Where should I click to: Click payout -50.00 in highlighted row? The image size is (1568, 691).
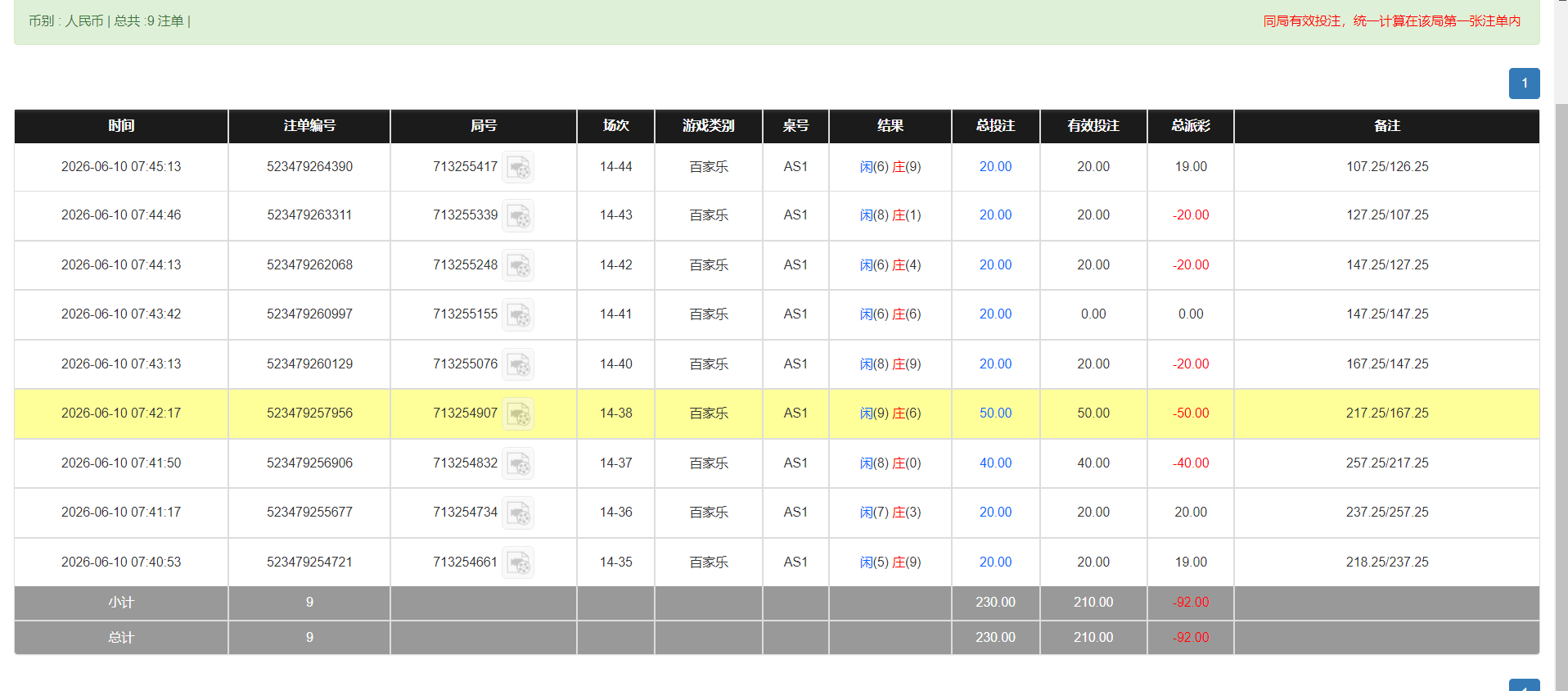(1191, 413)
